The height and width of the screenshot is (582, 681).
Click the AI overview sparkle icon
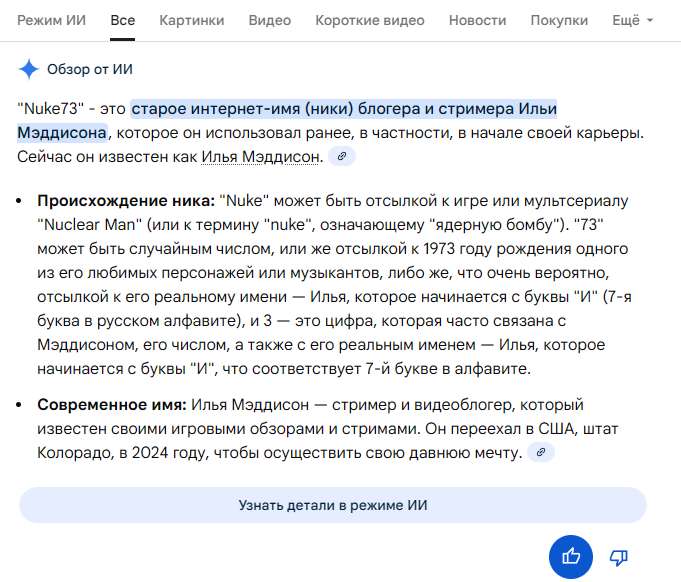coord(29,69)
